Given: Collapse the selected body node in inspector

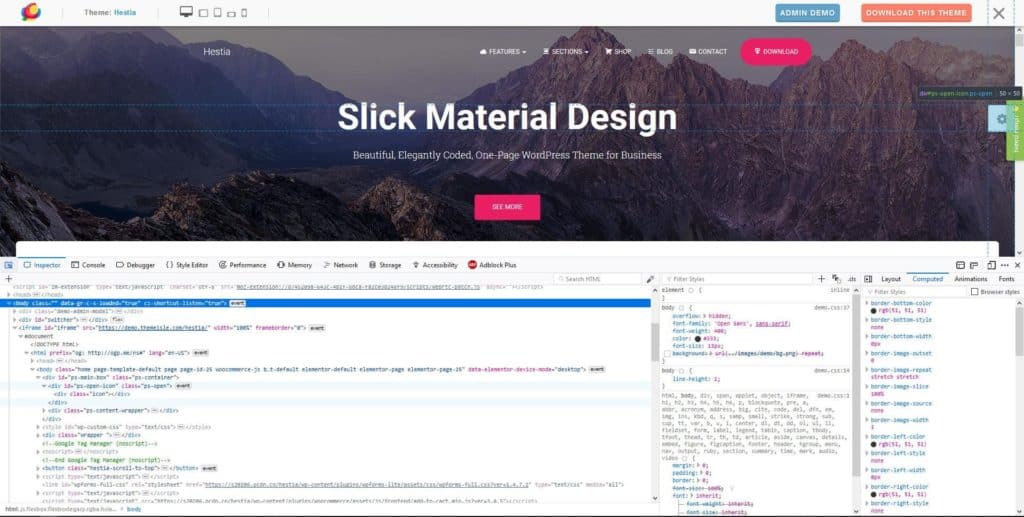Looking at the screenshot, I should click(8, 303).
